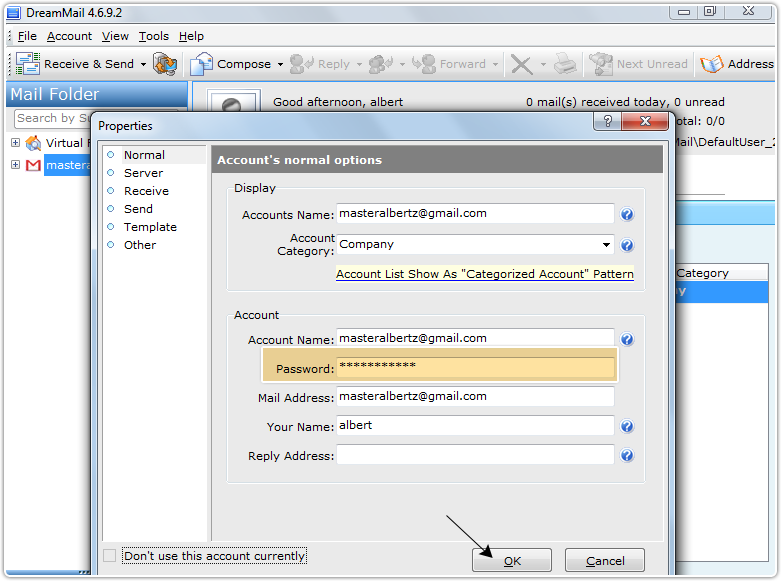Viewport: 781px width, 581px height.
Task: Check Don't use this account currently
Action: [110, 556]
